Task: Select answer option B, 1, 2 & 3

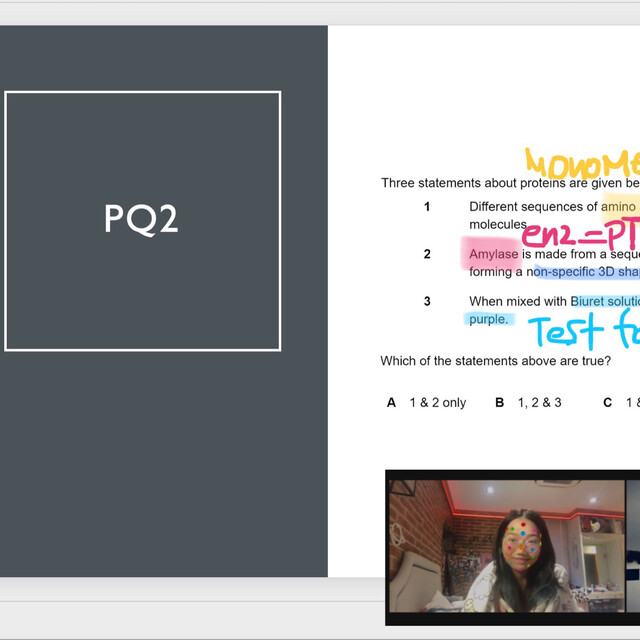Action: pyautogui.click(x=528, y=403)
